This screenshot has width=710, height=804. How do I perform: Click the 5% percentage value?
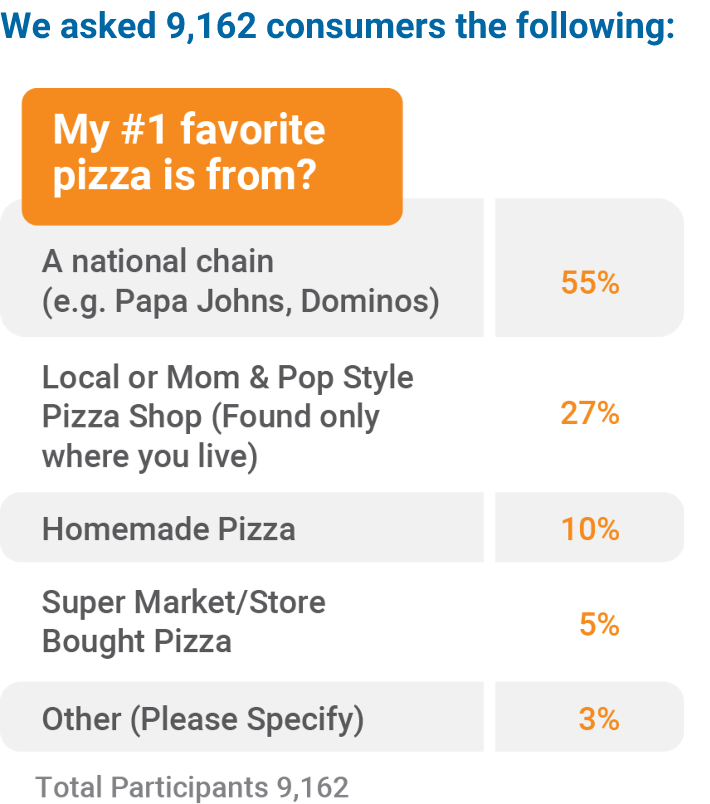coord(599,624)
